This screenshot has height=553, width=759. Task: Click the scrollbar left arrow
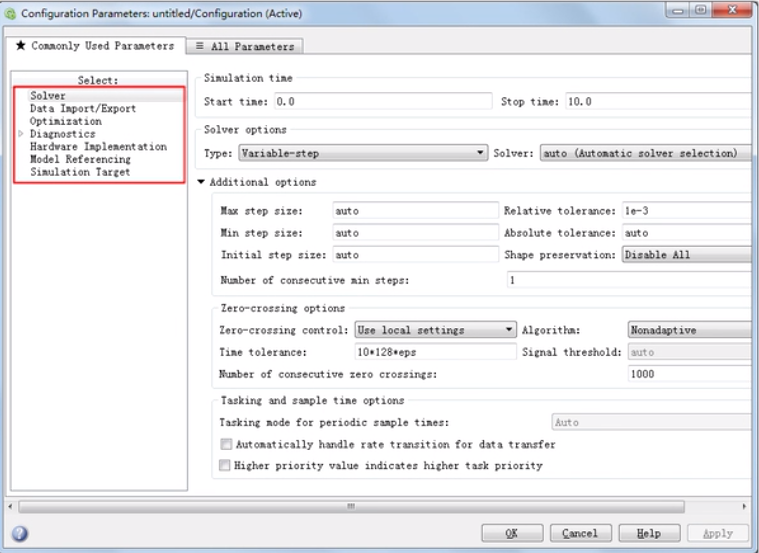pos(10,507)
